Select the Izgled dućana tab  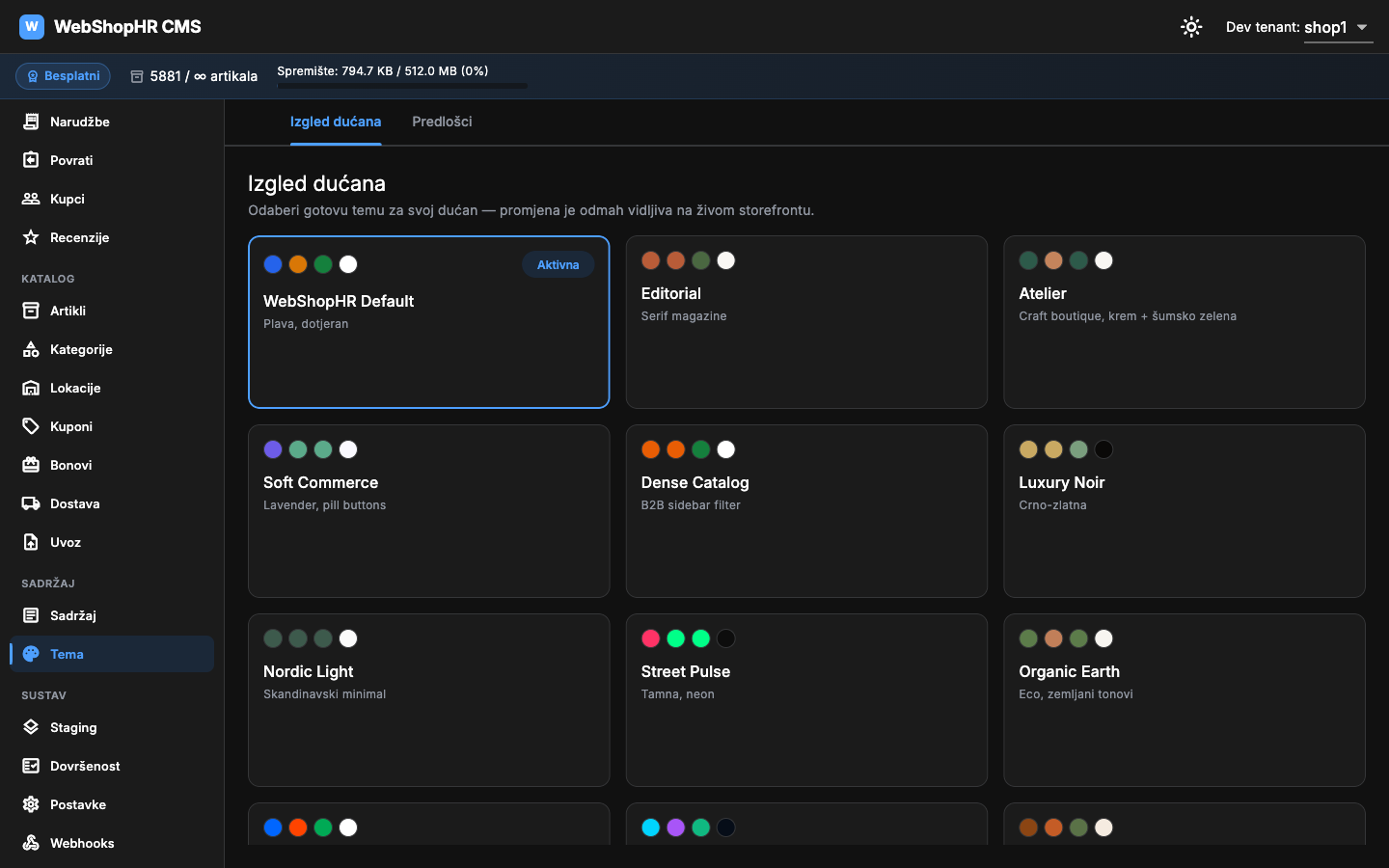click(x=336, y=122)
